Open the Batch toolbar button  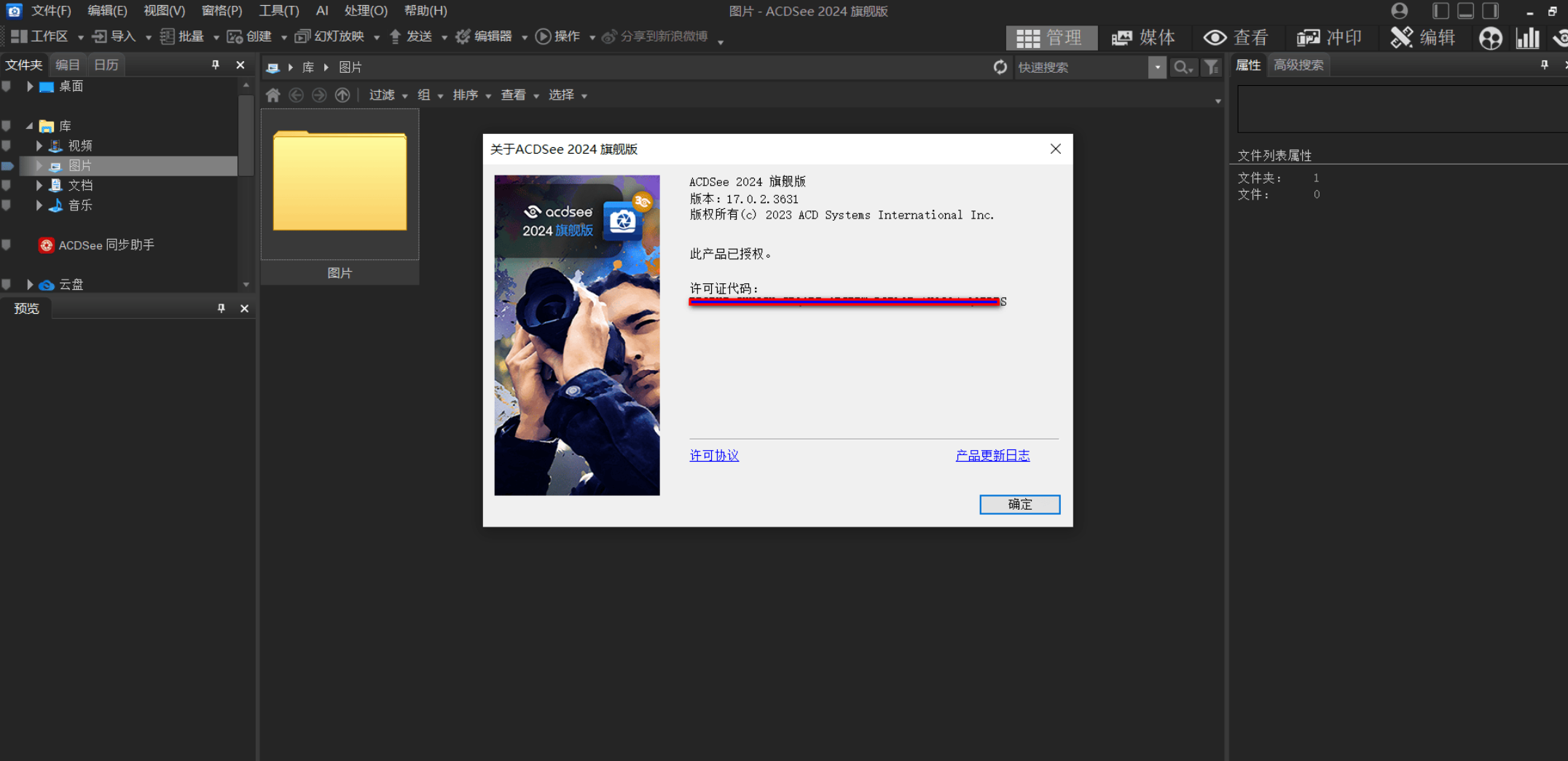point(182,36)
